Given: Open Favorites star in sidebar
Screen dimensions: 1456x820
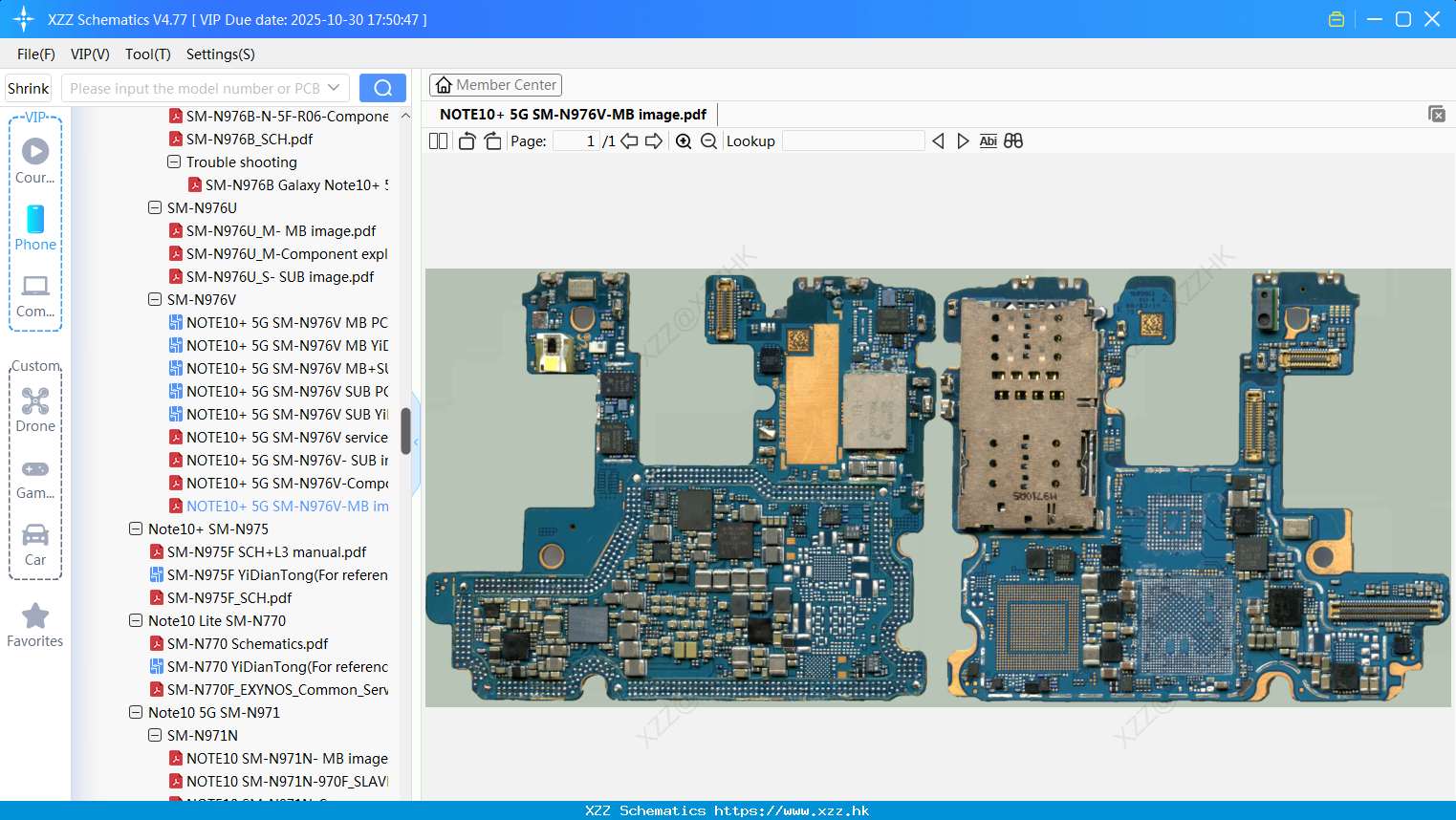Looking at the screenshot, I should pos(35,626).
